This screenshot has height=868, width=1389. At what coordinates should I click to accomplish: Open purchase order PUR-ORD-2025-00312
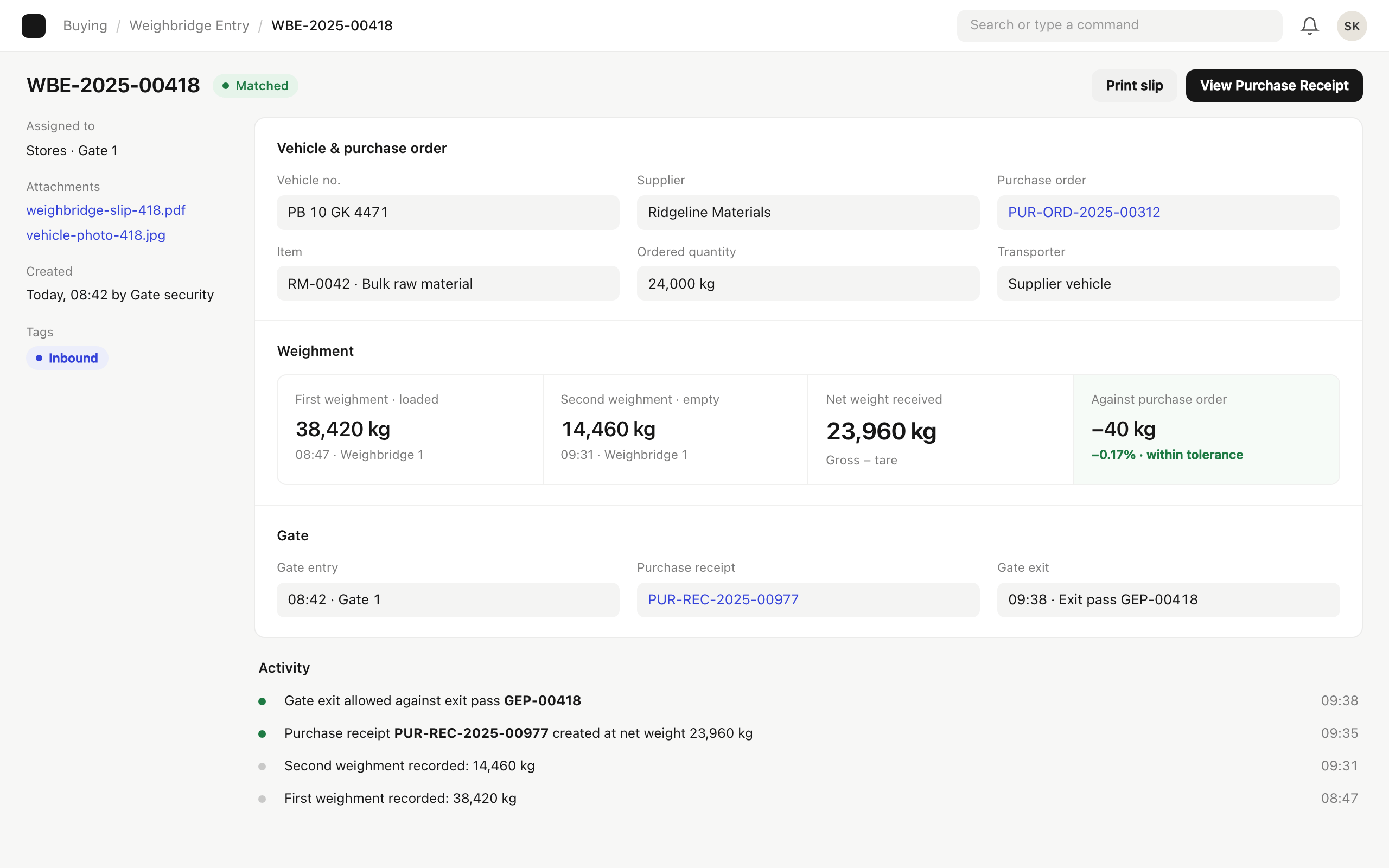tap(1084, 213)
